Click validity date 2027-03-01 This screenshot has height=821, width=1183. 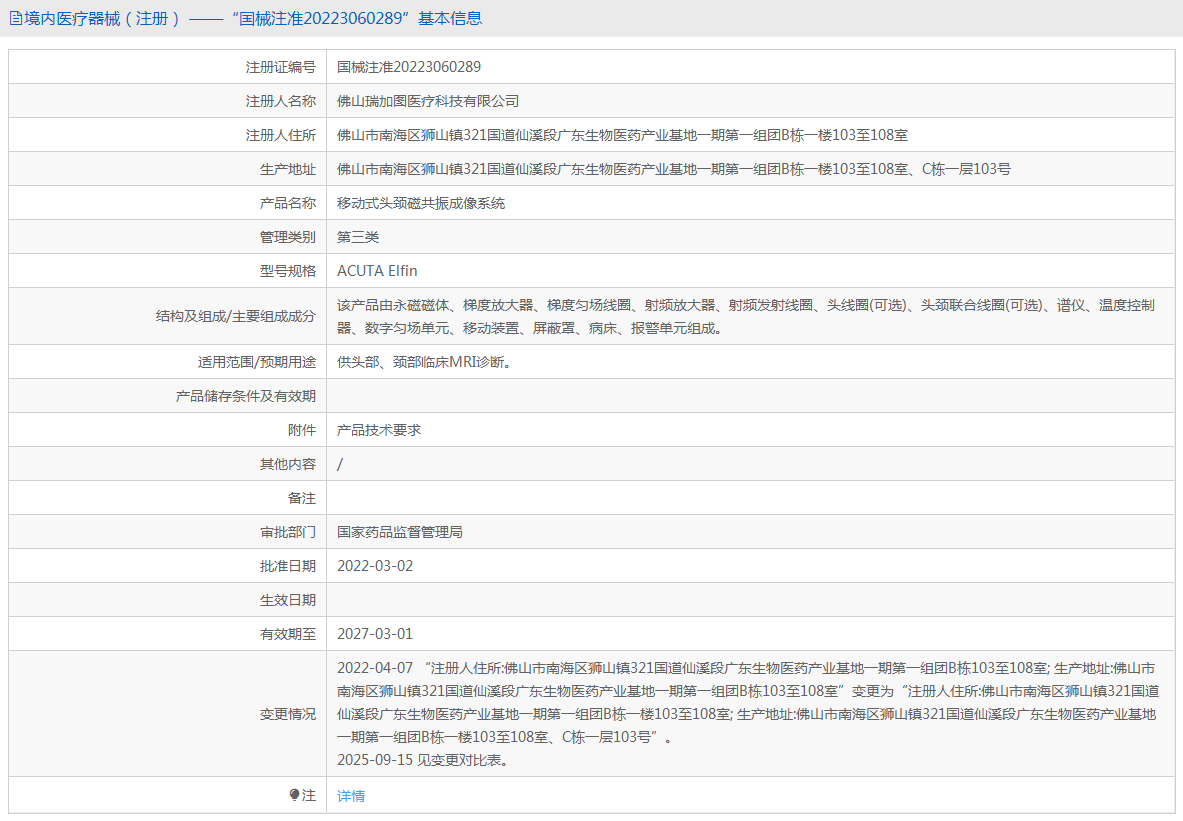point(375,634)
